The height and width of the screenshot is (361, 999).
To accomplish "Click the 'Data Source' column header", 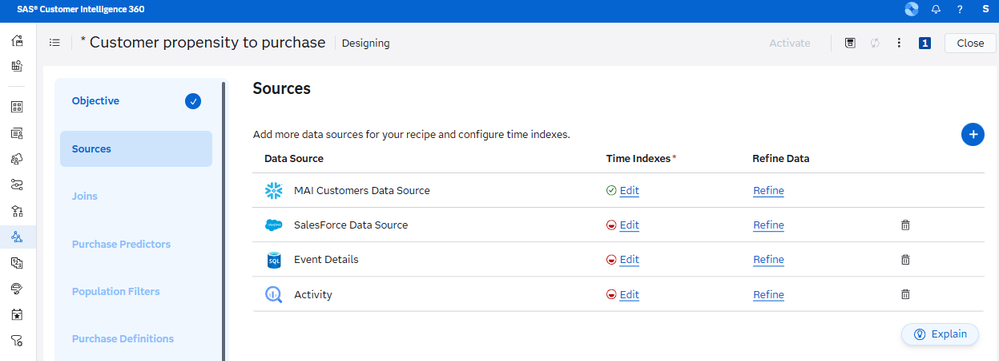I will pos(294,159).
